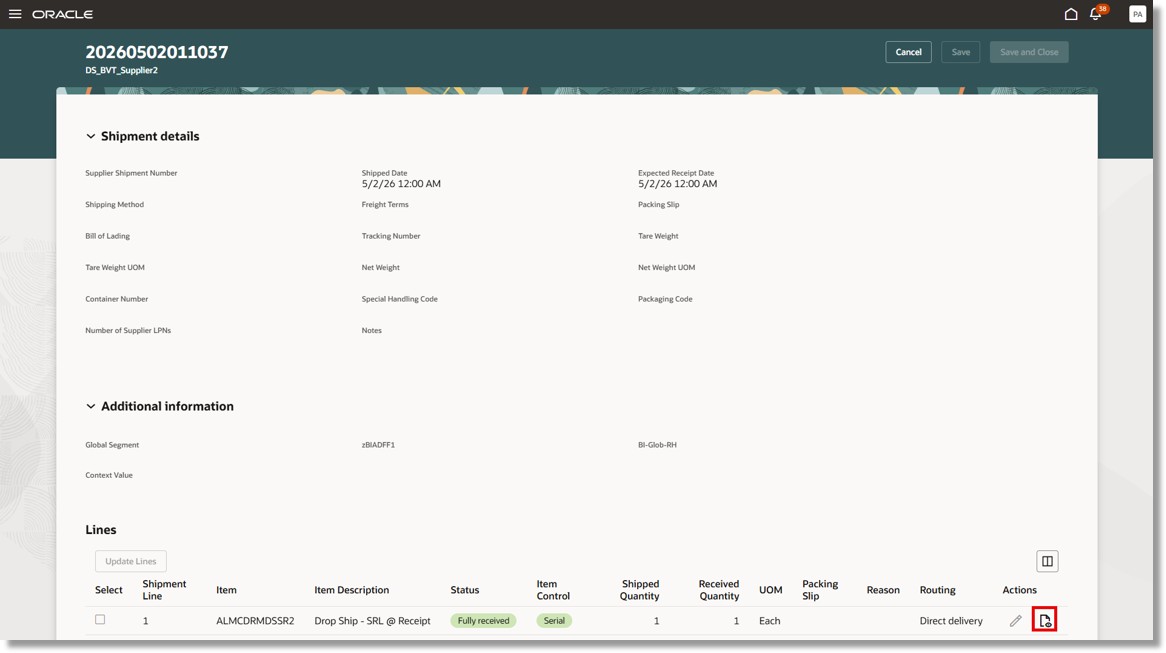
Task: Click the Direct delivery routing cell
Action: [x=951, y=620]
